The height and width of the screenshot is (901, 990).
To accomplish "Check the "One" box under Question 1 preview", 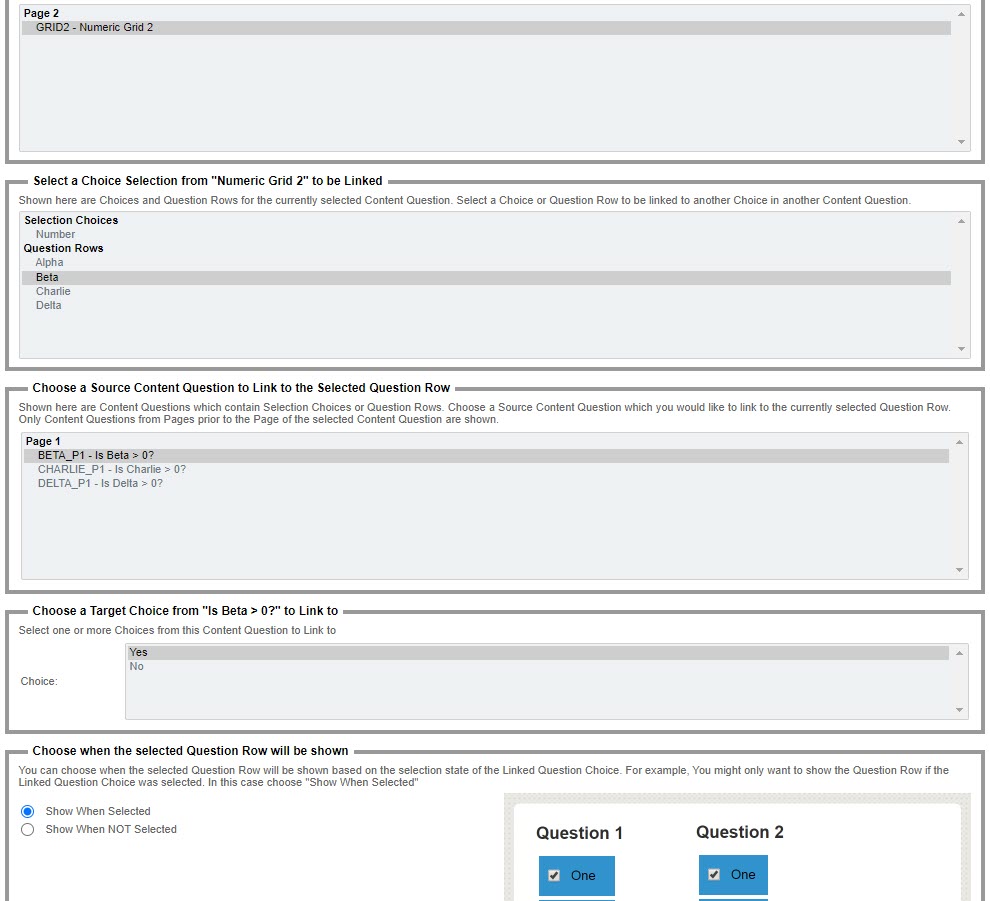I will (554, 874).
